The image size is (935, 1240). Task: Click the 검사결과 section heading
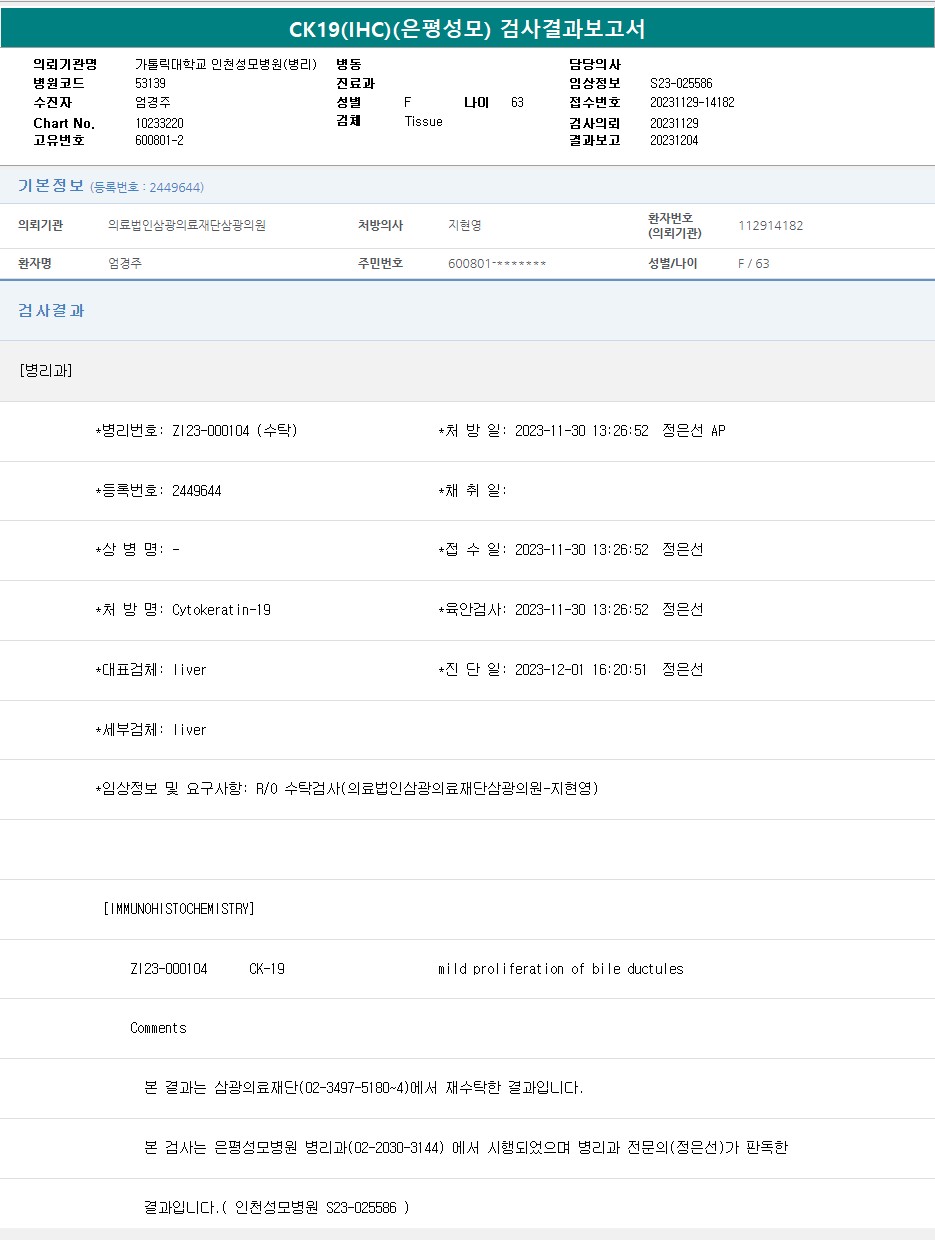(x=51, y=311)
